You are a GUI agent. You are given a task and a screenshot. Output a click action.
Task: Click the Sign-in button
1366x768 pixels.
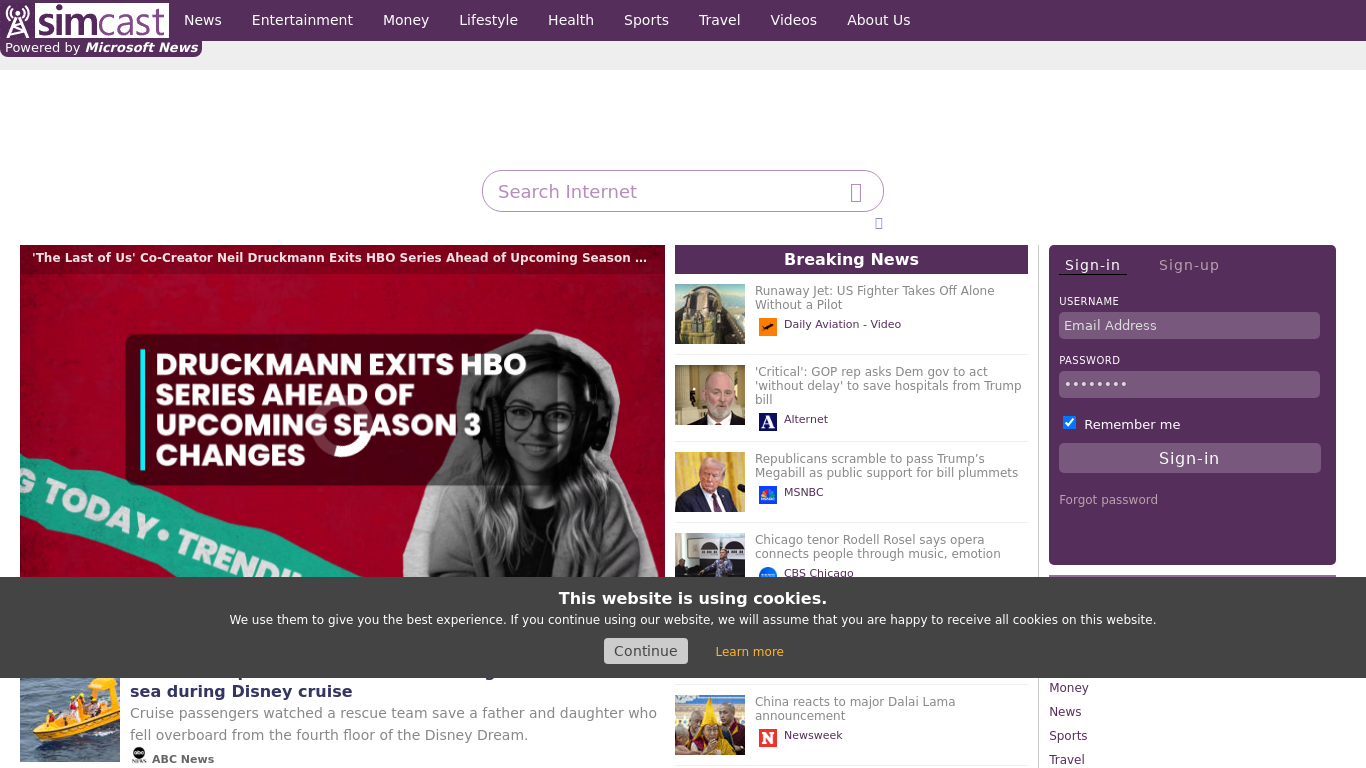1189,458
